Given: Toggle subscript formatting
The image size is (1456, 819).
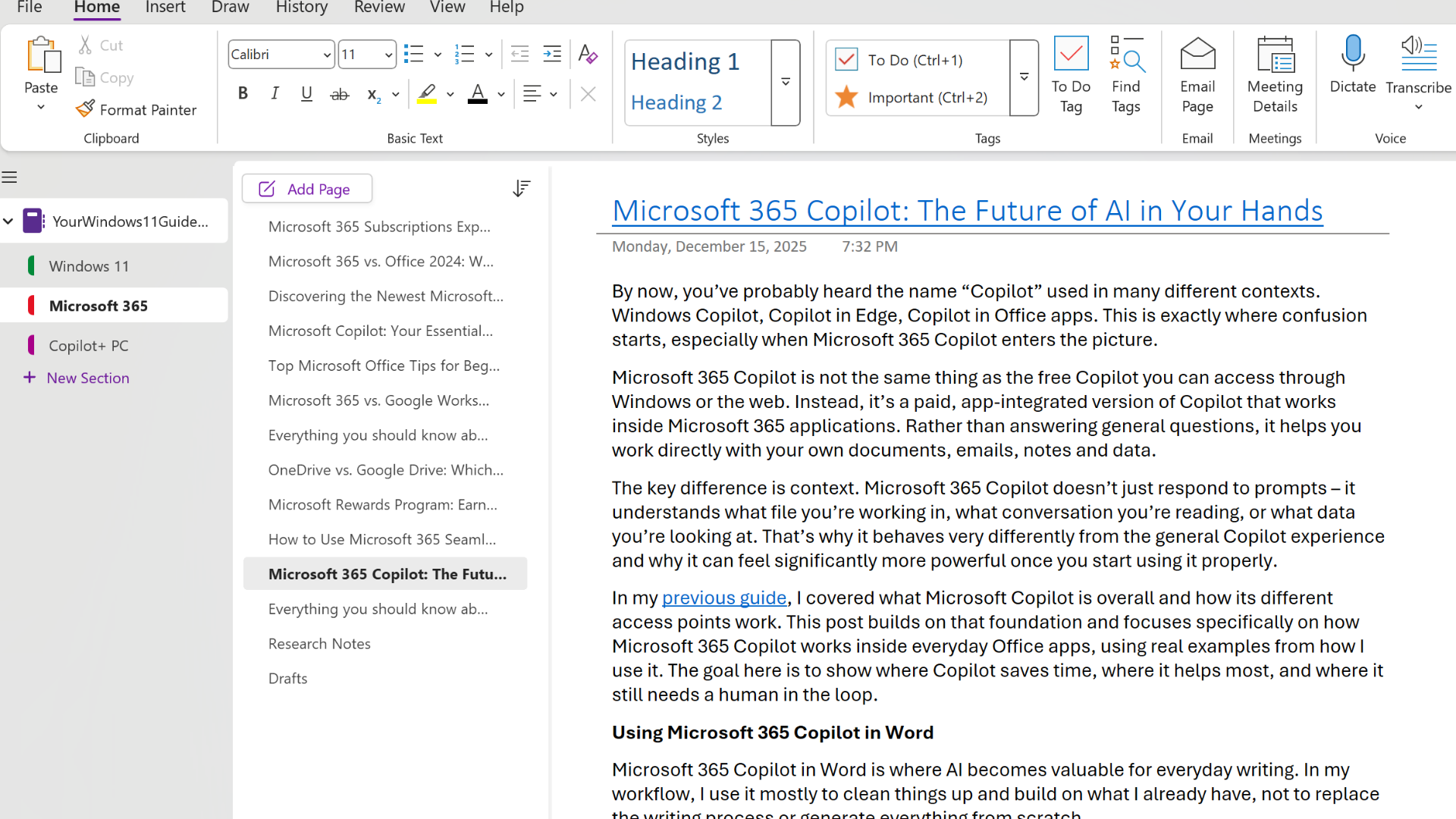Looking at the screenshot, I should [x=372, y=95].
